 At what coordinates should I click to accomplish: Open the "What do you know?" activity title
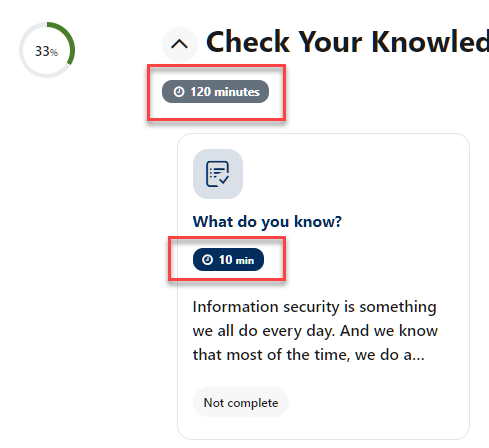click(267, 222)
